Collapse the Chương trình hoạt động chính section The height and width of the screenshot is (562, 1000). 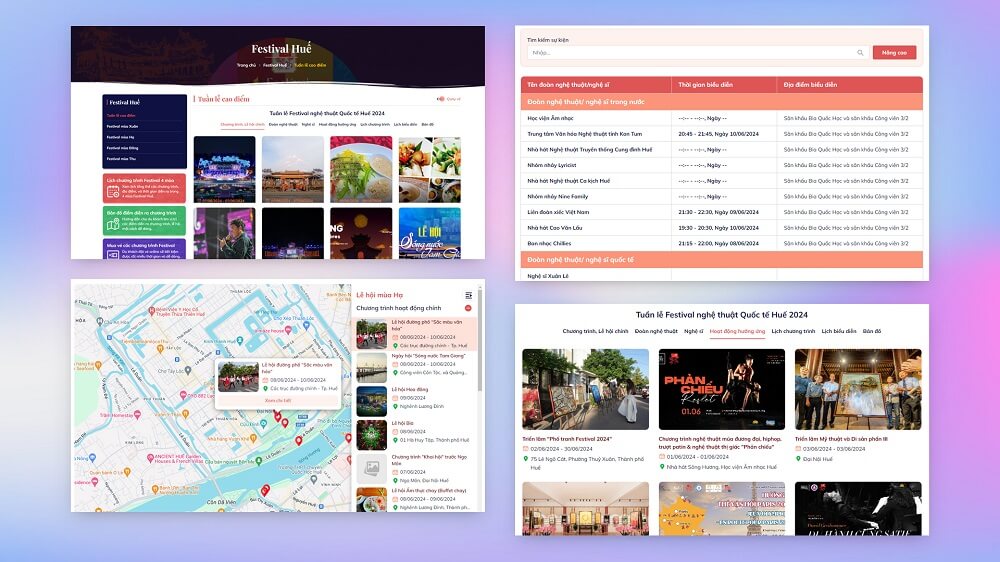click(468, 308)
